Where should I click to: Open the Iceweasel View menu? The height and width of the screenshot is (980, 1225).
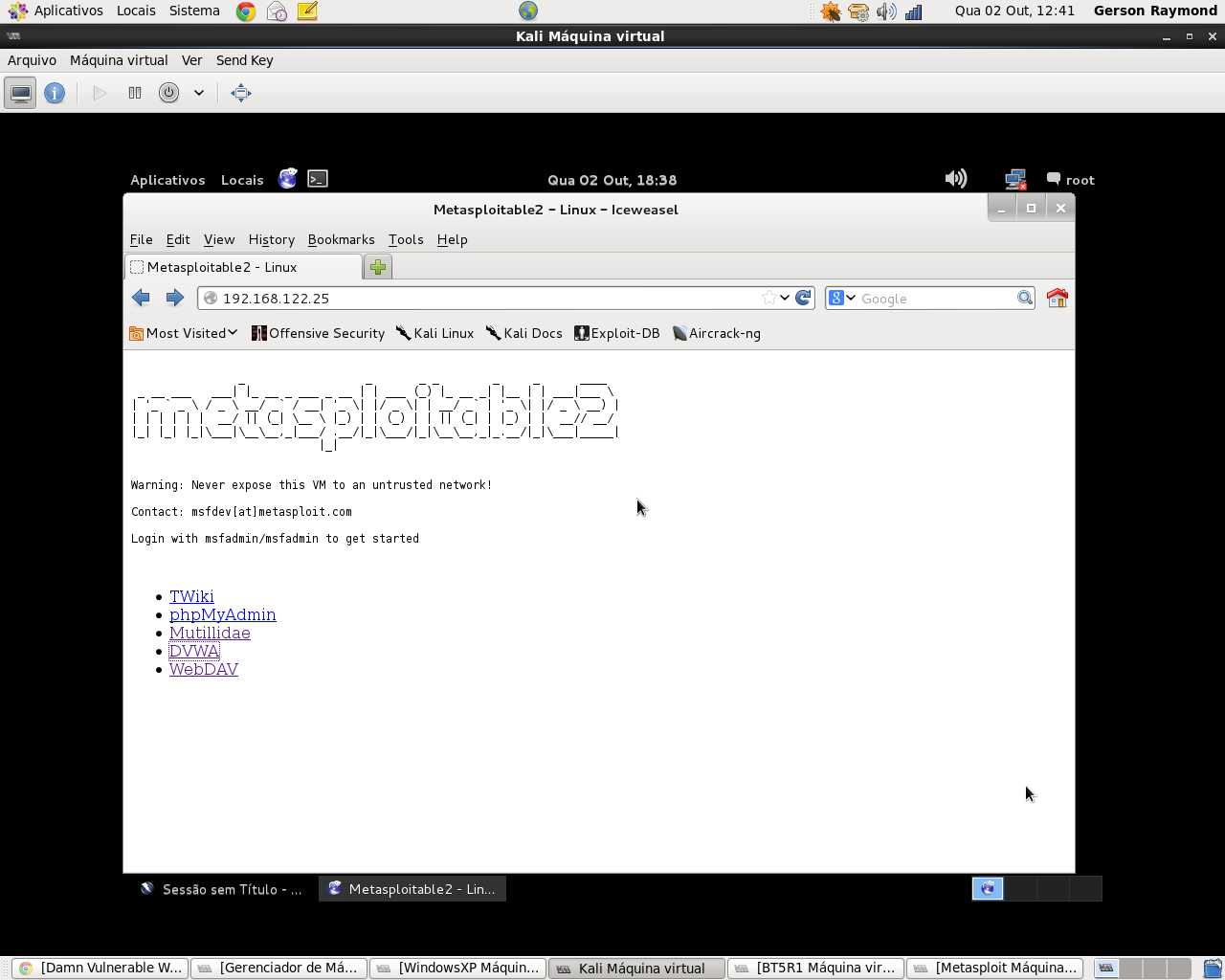click(219, 239)
